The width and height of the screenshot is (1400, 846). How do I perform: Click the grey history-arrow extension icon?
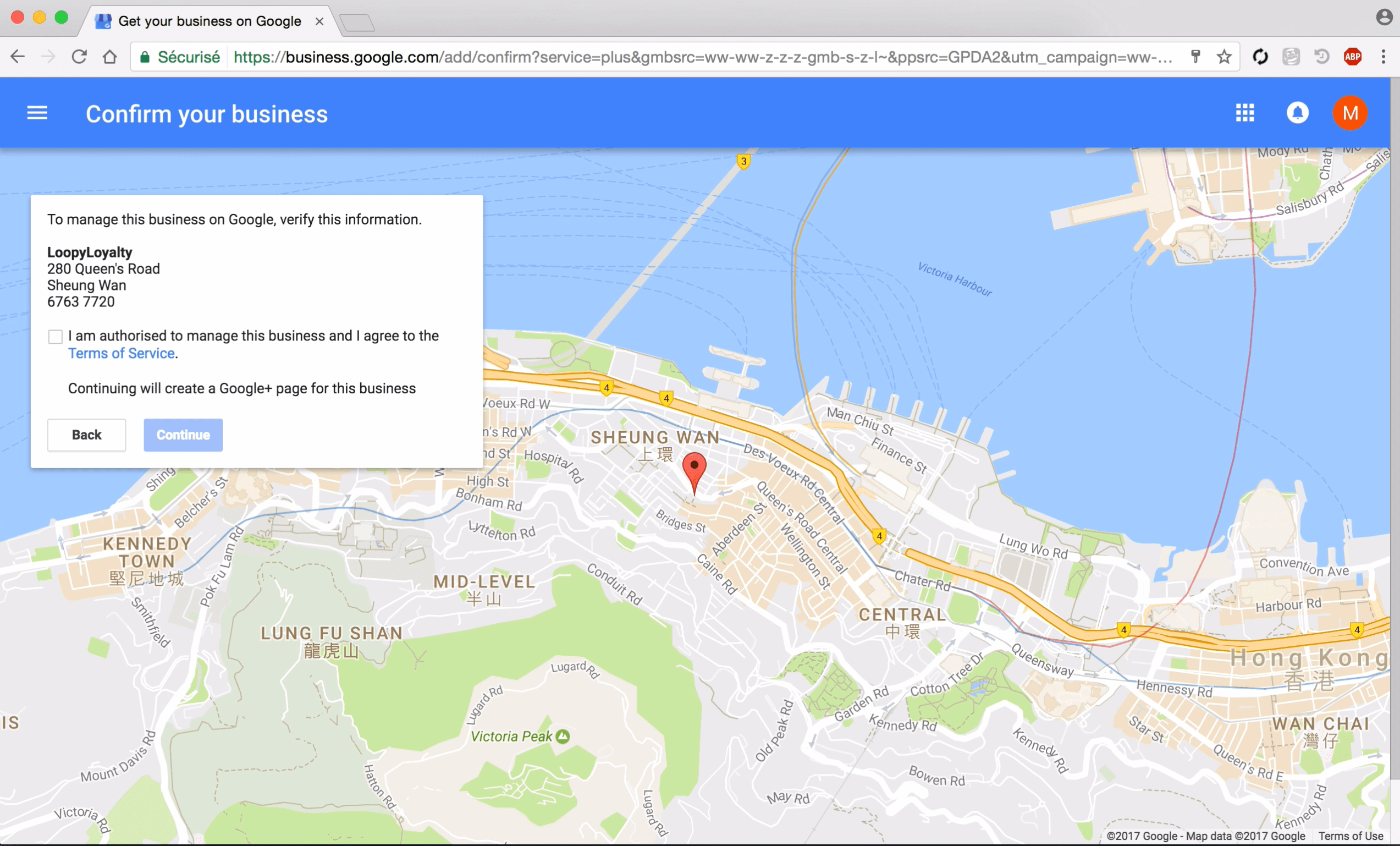[1321, 57]
